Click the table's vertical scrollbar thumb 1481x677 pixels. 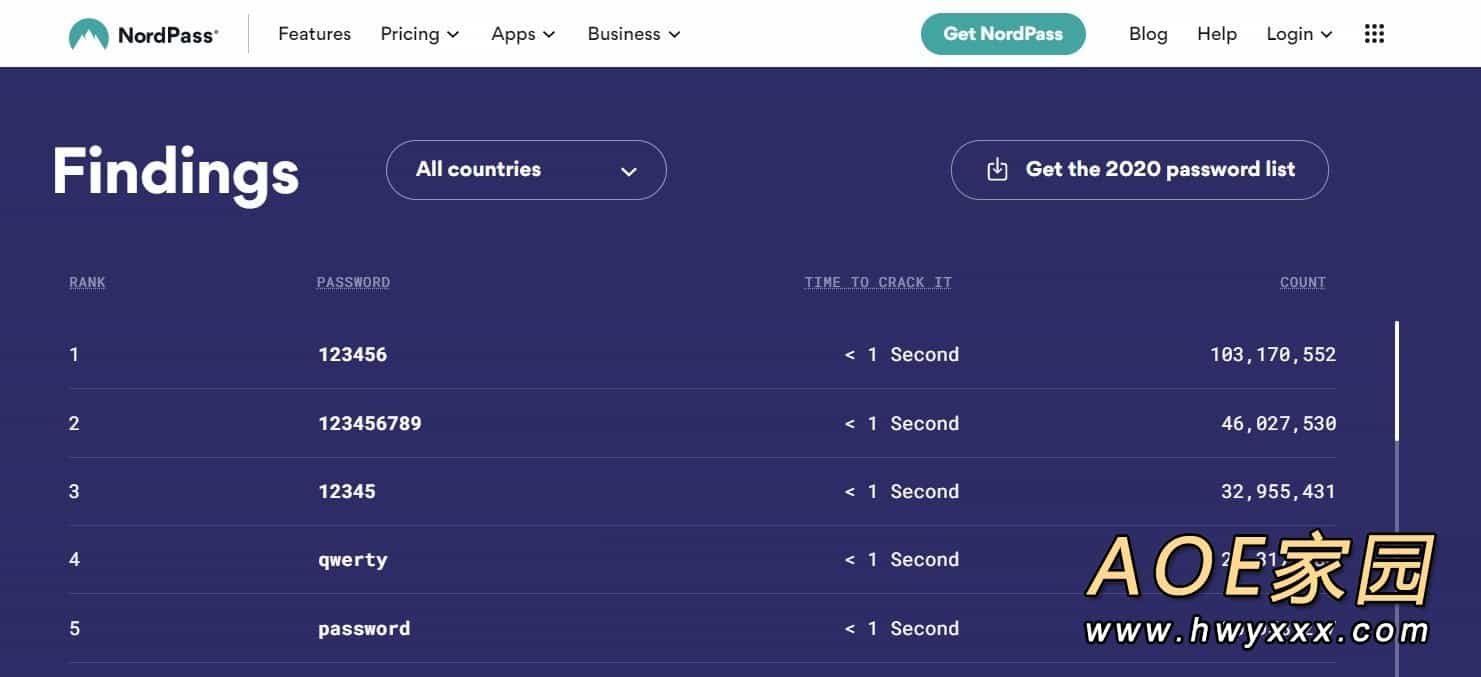(1396, 381)
